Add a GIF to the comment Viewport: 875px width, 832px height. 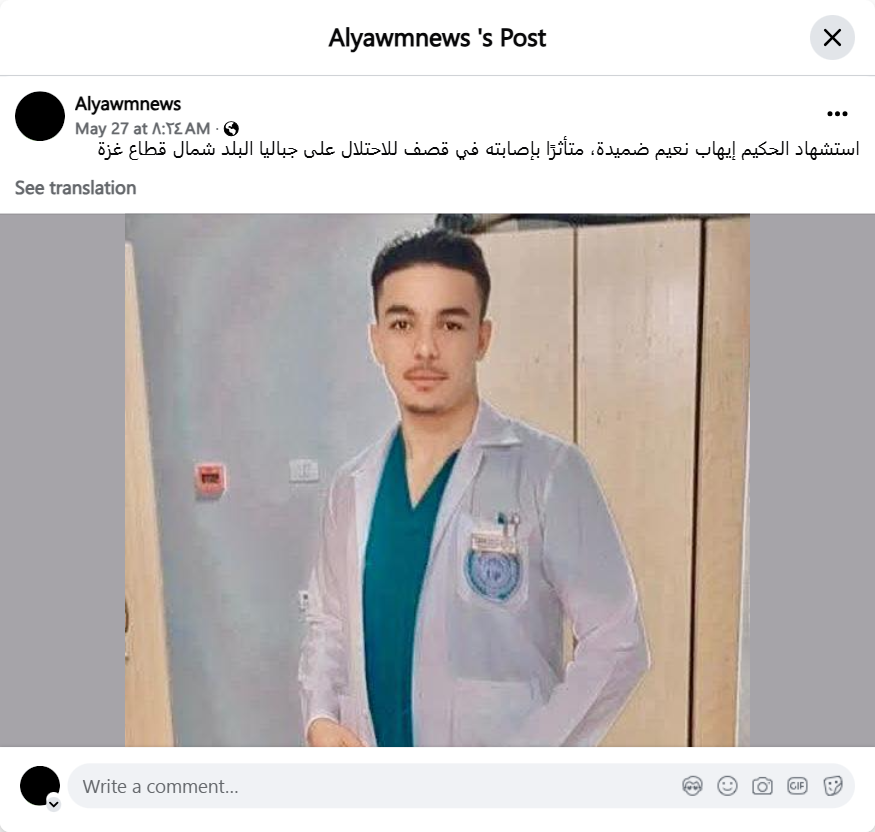(797, 786)
